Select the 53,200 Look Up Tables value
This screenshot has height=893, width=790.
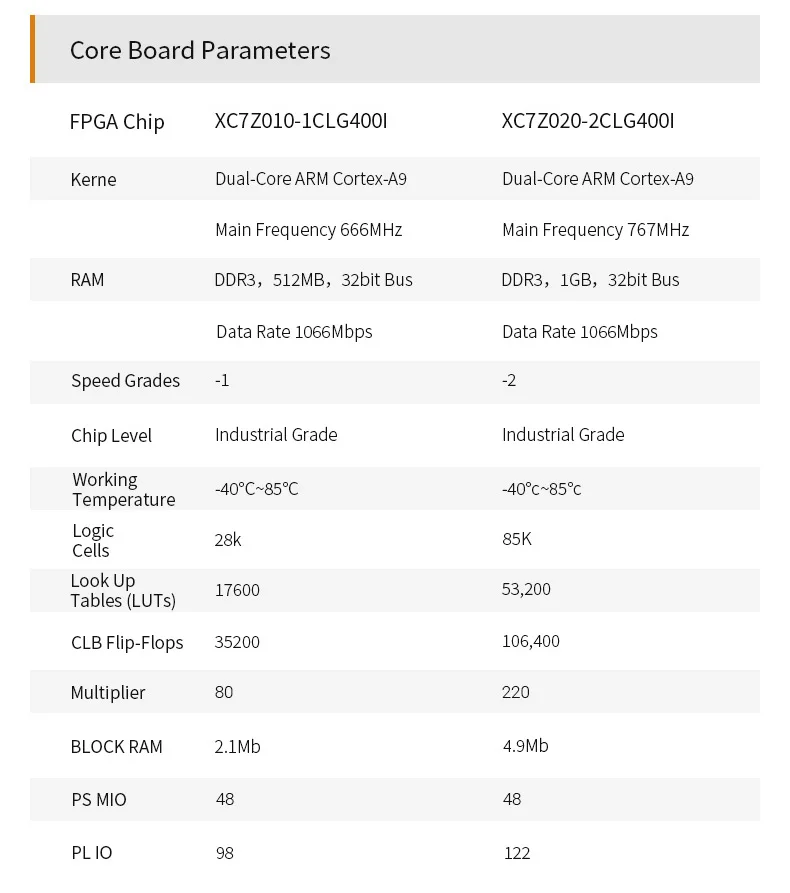tap(526, 589)
